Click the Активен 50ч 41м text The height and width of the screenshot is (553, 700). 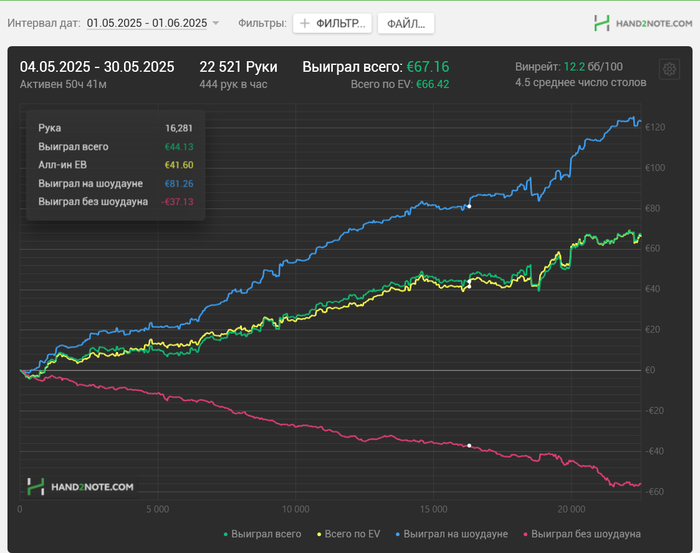point(63,84)
